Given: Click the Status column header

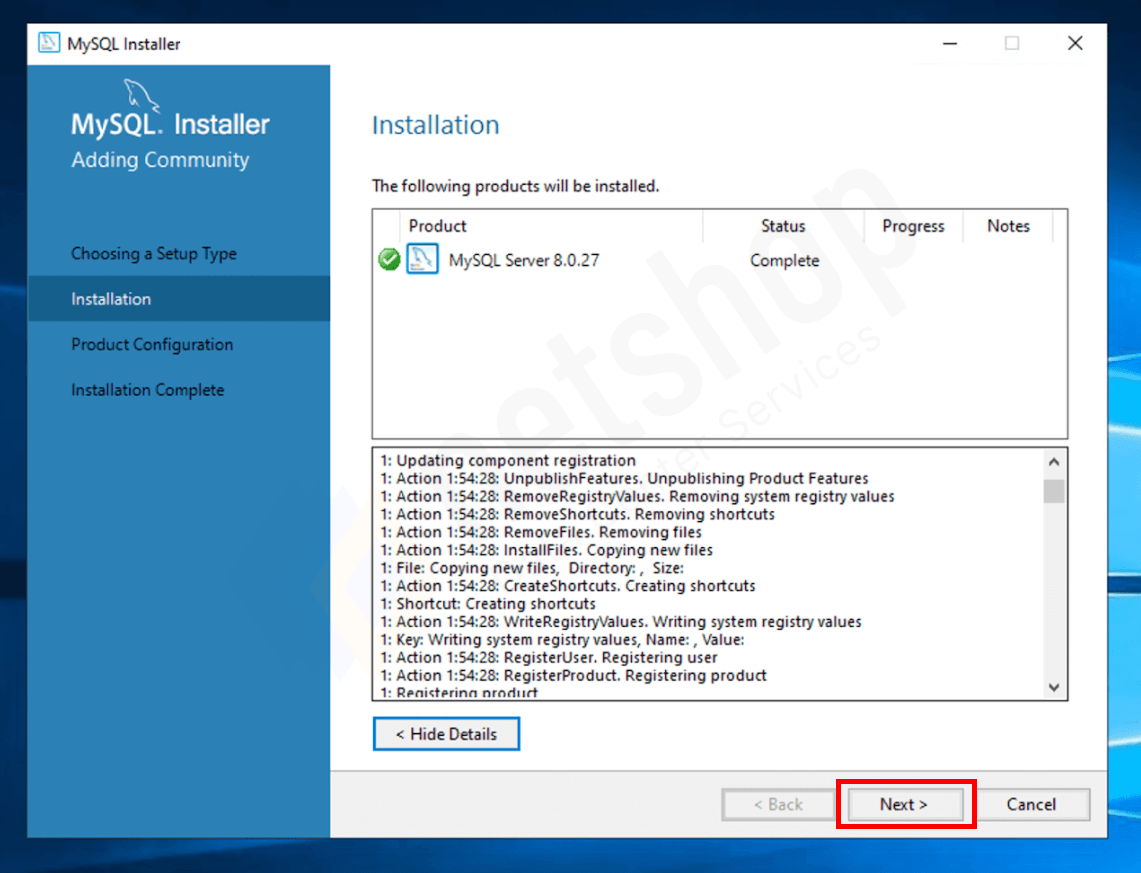Looking at the screenshot, I should [x=783, y=226].
